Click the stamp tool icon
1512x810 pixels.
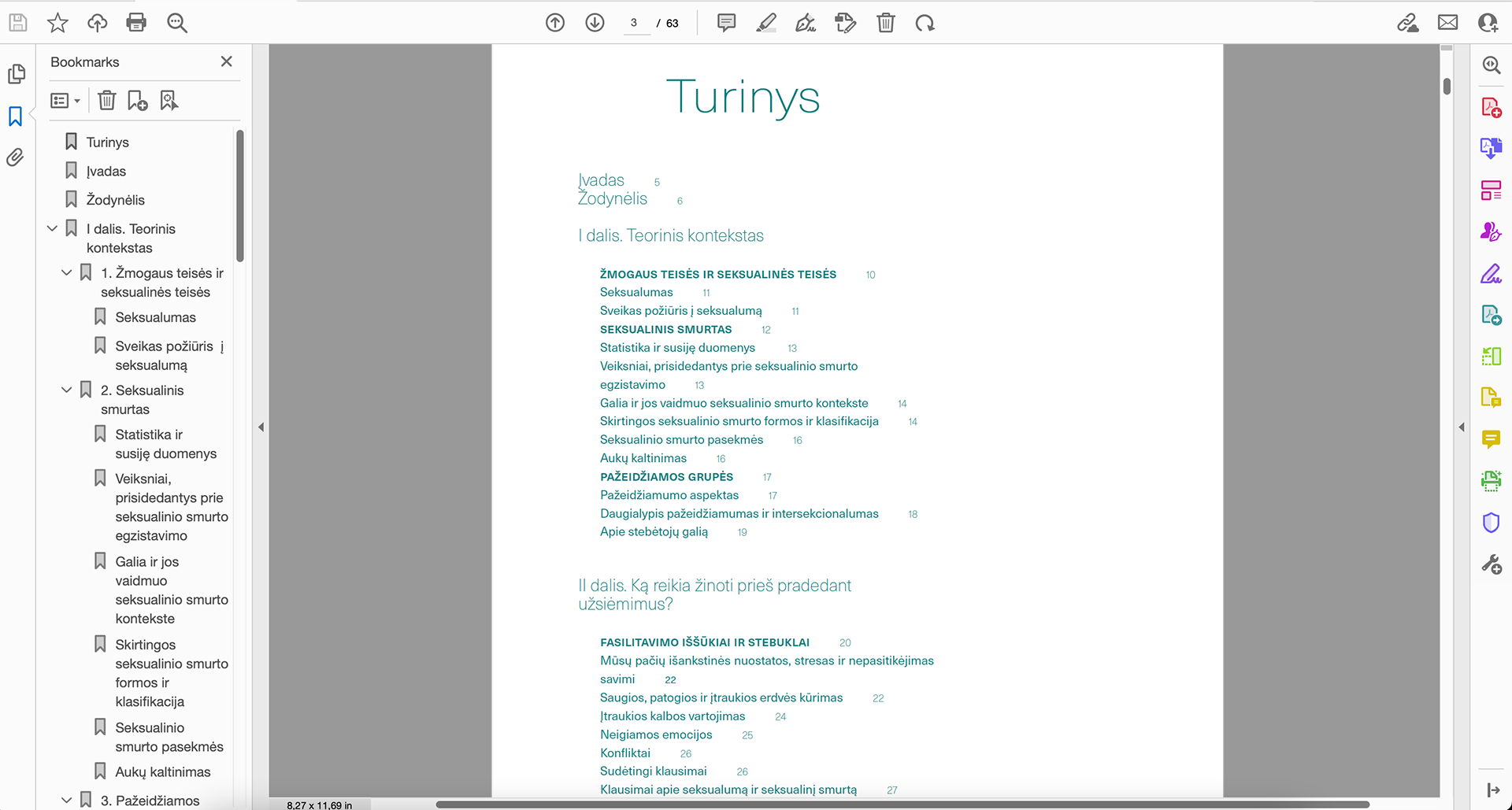846,23
